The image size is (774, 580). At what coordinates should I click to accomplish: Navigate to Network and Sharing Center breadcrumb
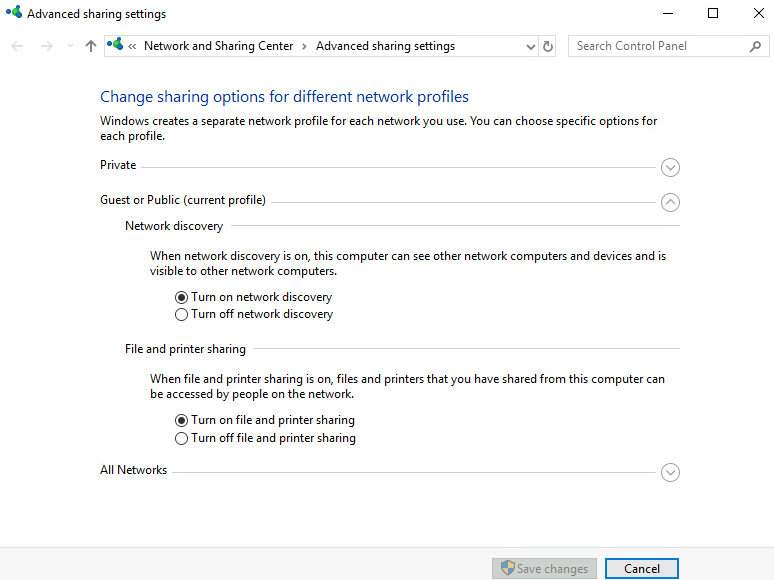219,46
